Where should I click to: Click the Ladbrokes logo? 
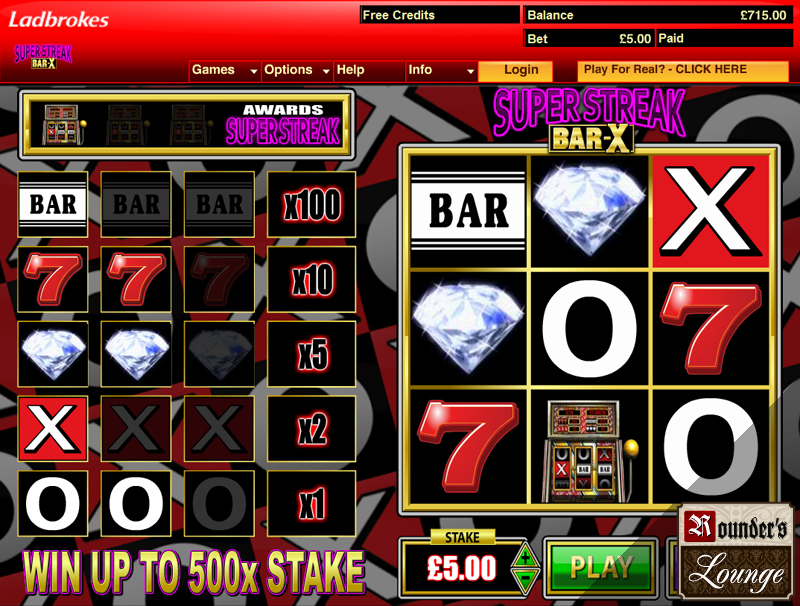[59, 20]
